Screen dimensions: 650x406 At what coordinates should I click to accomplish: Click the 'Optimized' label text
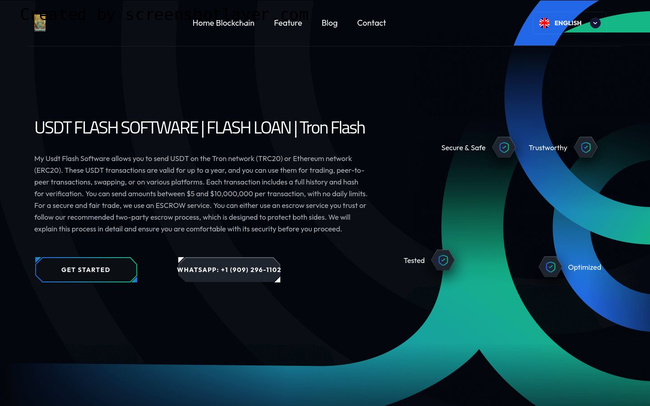tap(585, 267)
